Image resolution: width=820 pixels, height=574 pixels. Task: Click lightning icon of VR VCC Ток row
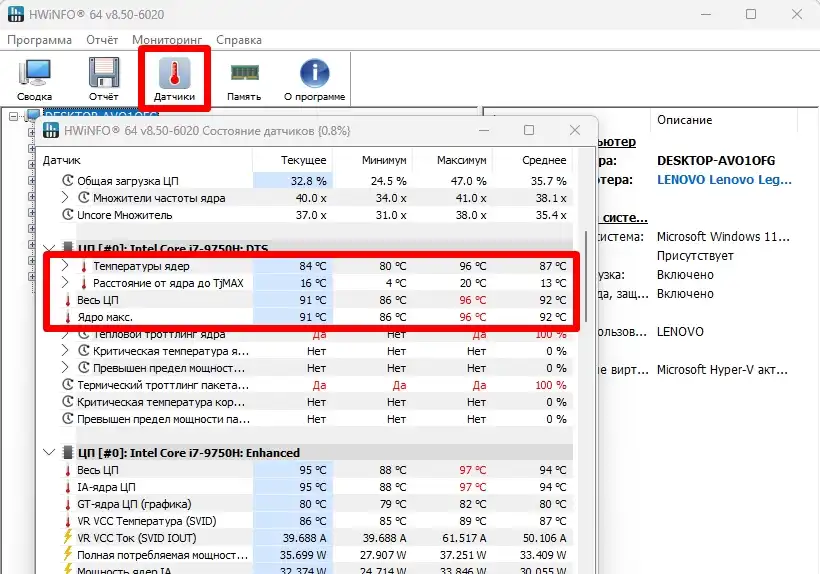[x=67, y=537]
